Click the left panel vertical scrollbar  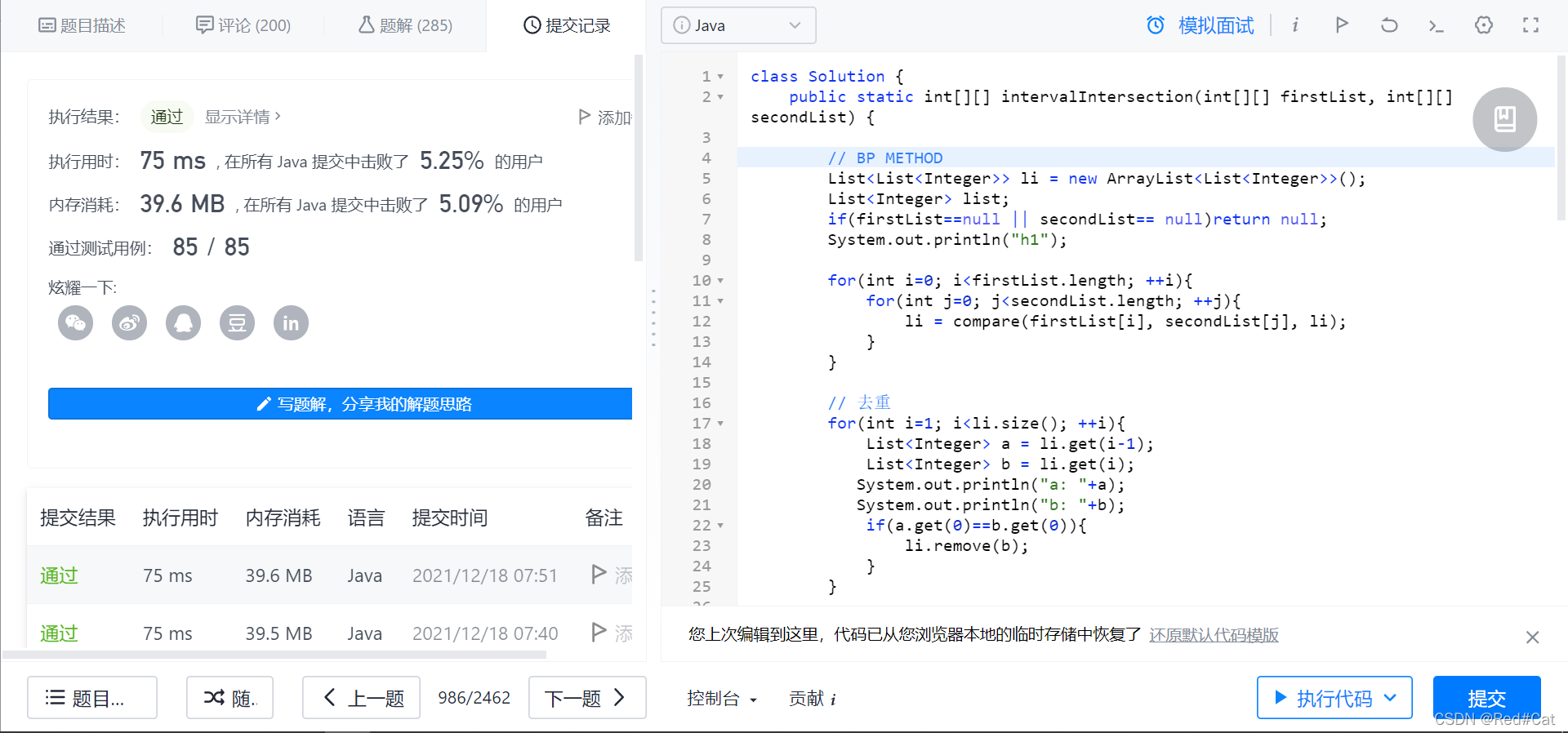(x=639, y=158)
